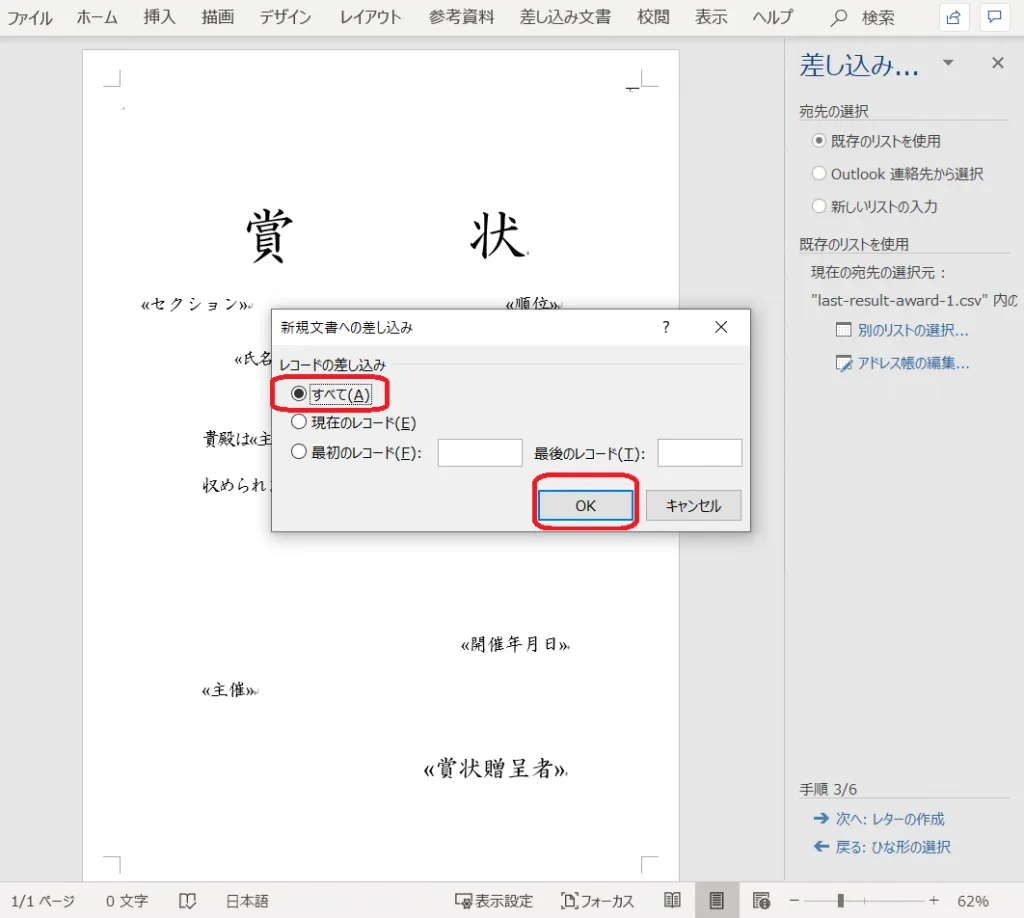Open the 差し込み文書 ribbon tab
The height and width of the screenshot is (918, 1024).
565,17
